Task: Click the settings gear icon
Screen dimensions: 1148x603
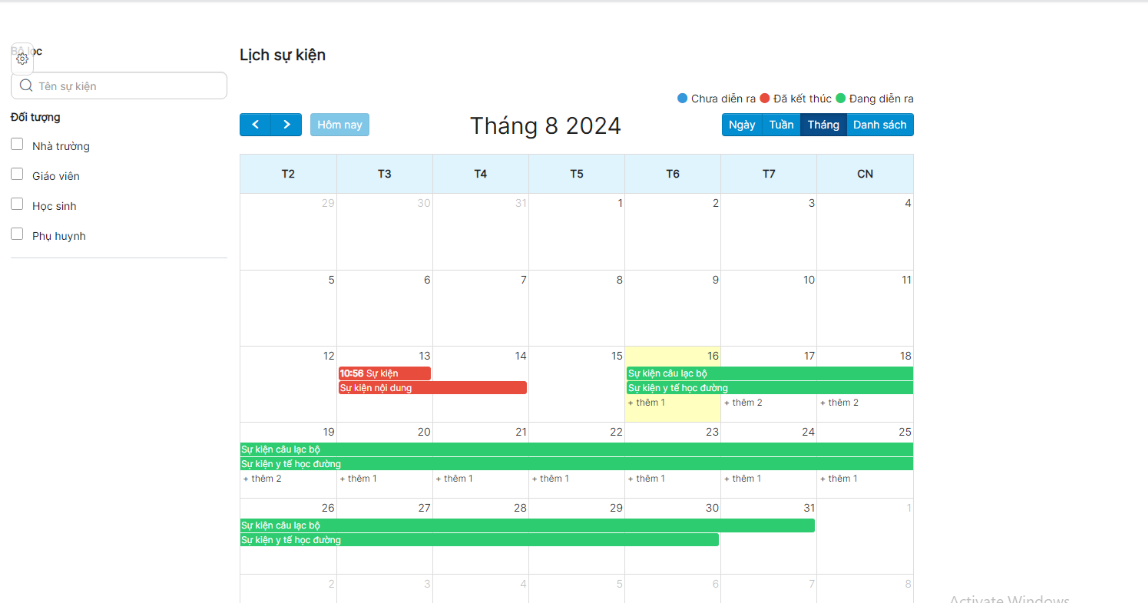Action: 22,59
